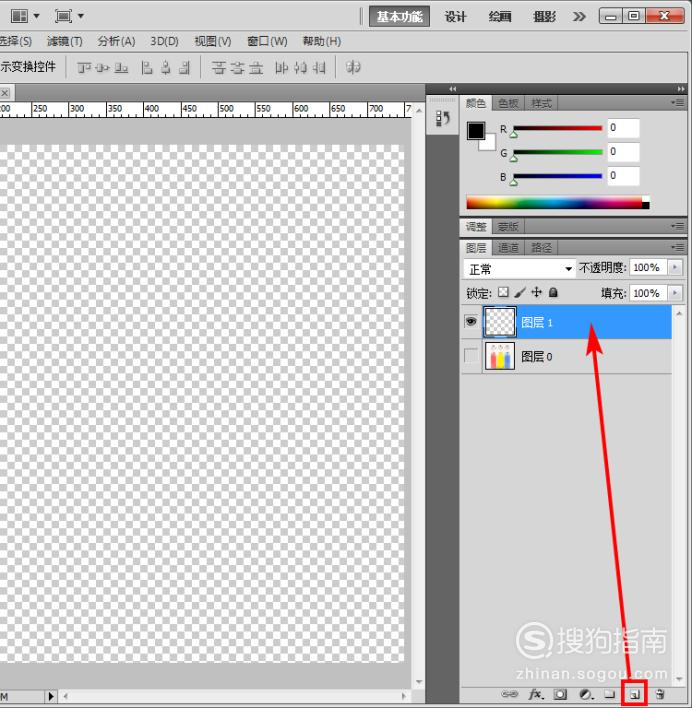Open the 窗口(W) menu
692x708 pixels.
point(267,42)
